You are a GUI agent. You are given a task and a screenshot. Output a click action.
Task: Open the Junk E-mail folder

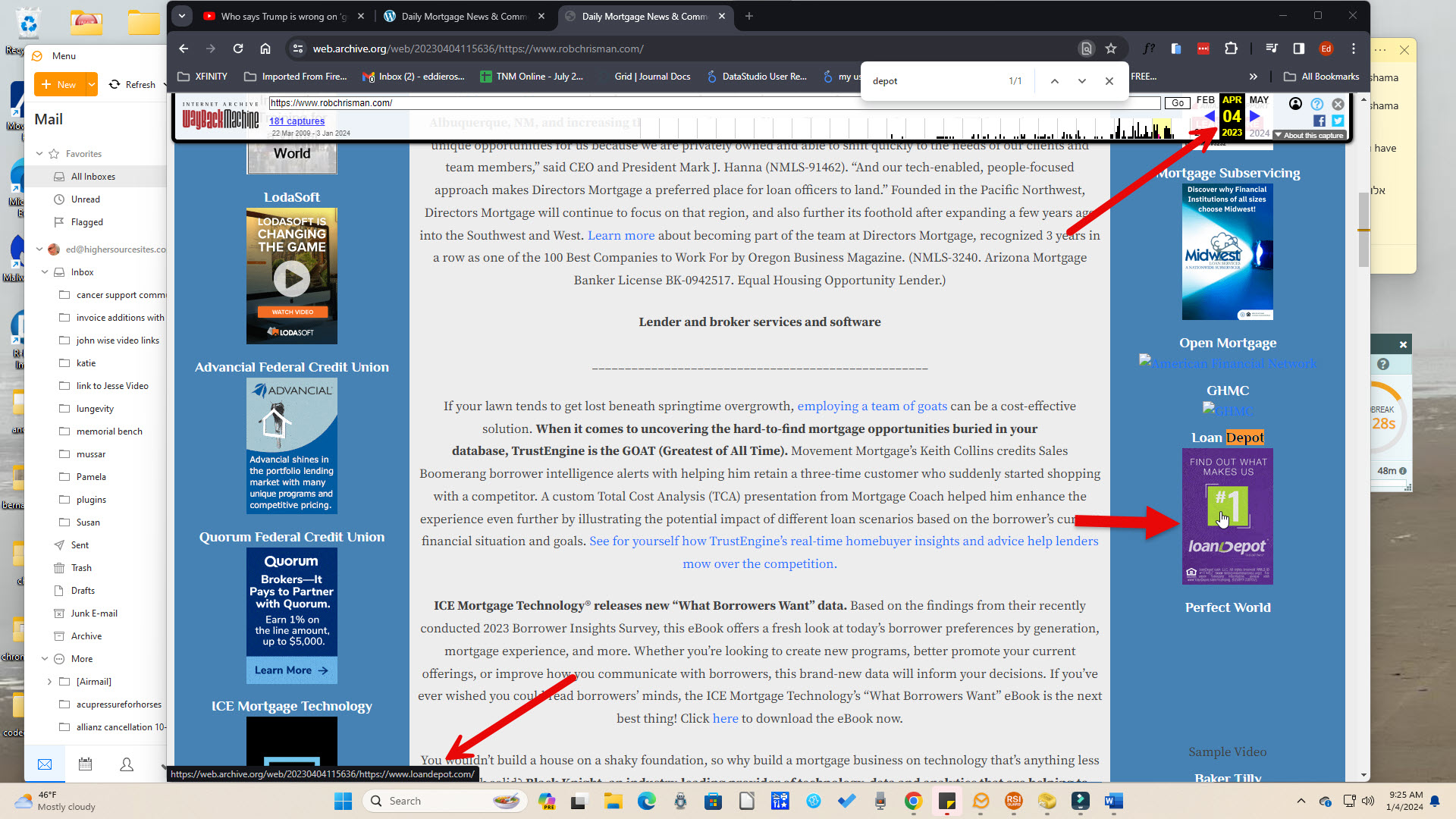click(95, 613)
